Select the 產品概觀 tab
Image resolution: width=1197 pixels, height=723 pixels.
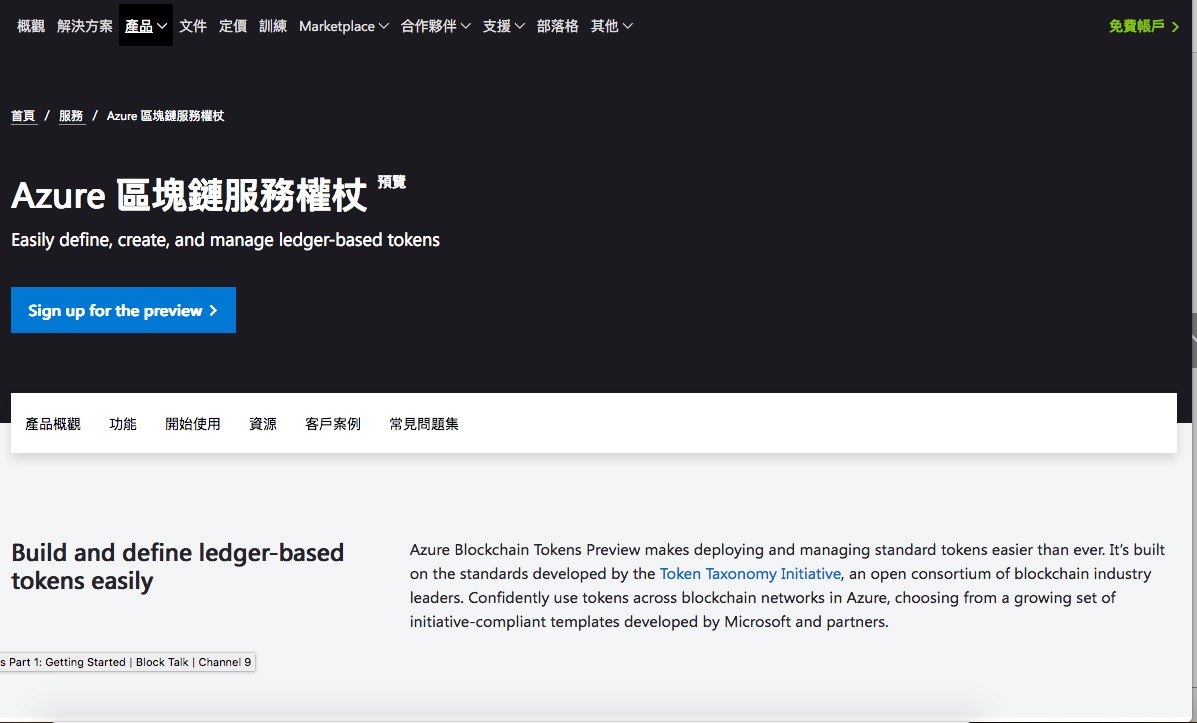(x=53, y=424)
